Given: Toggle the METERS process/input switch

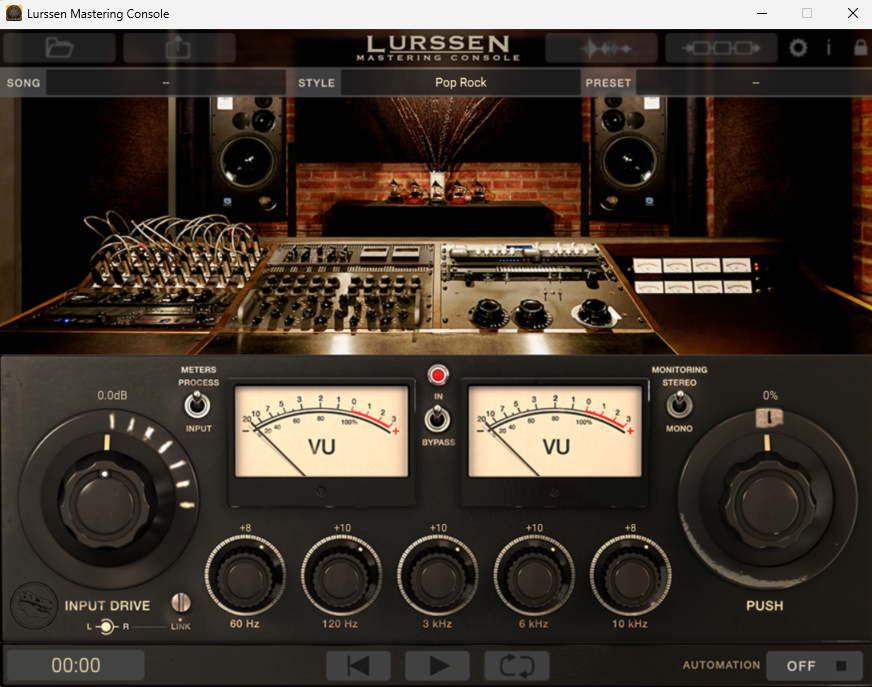Looking at the screenshot, I should (x=197, y=404).
